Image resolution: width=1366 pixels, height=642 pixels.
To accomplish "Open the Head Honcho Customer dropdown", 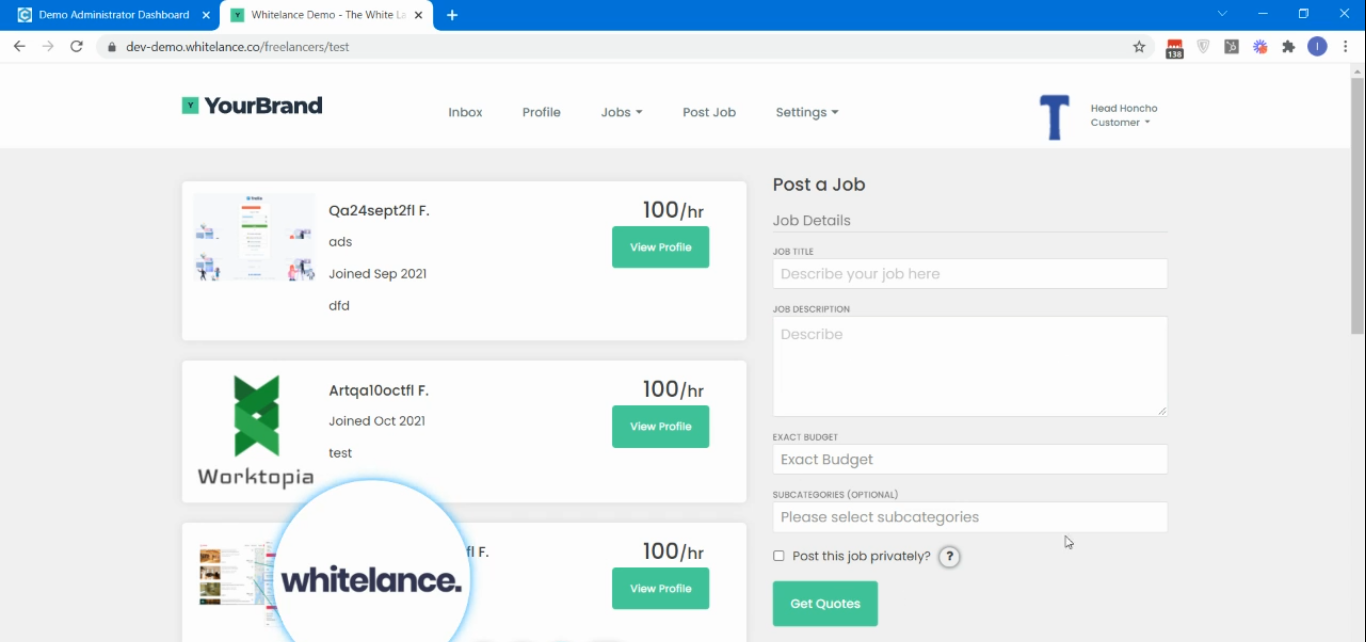I will click(x=1123, y=115).
